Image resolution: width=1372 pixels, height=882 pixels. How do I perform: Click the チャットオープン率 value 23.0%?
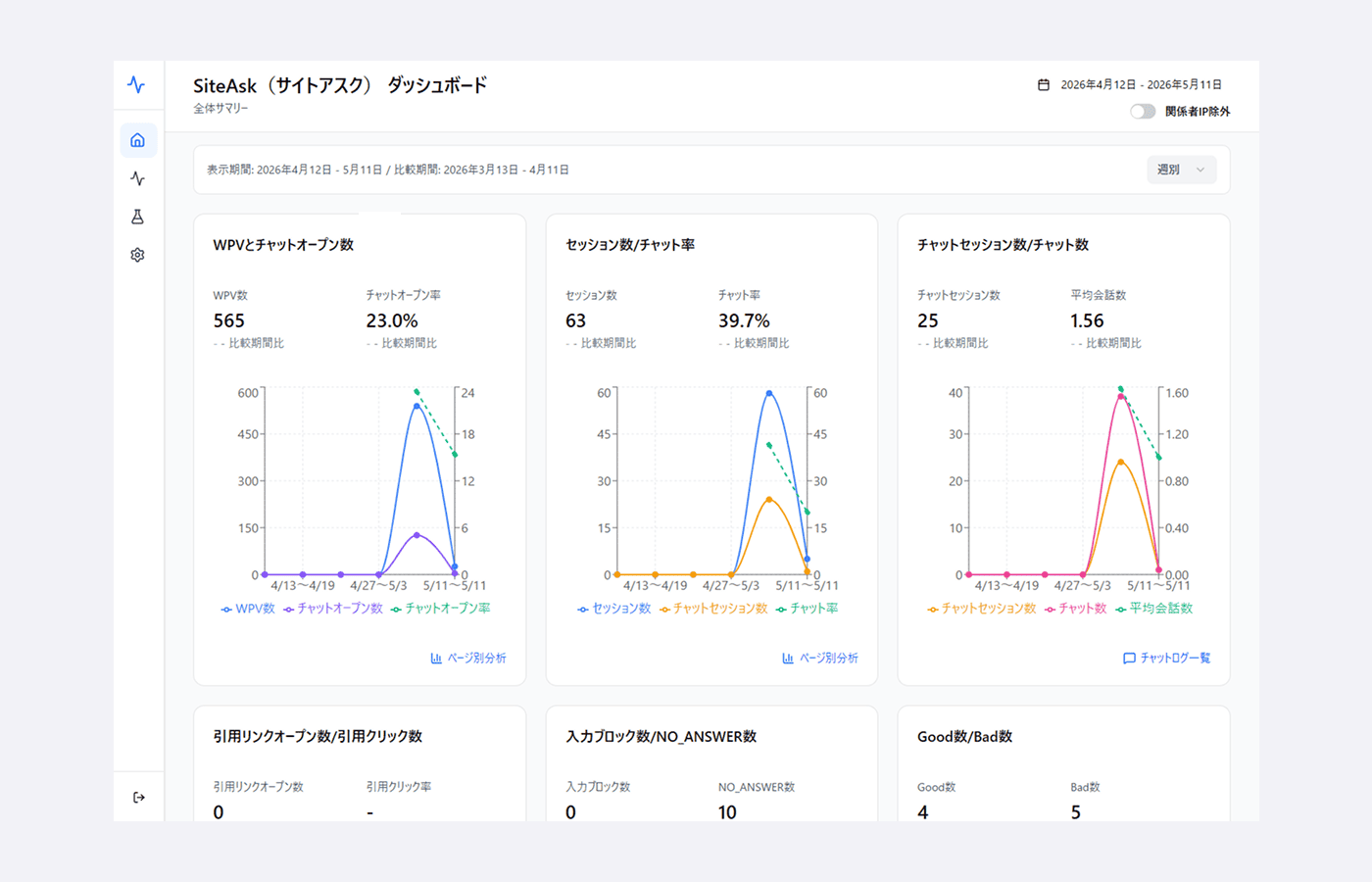(x=392, y=320)
